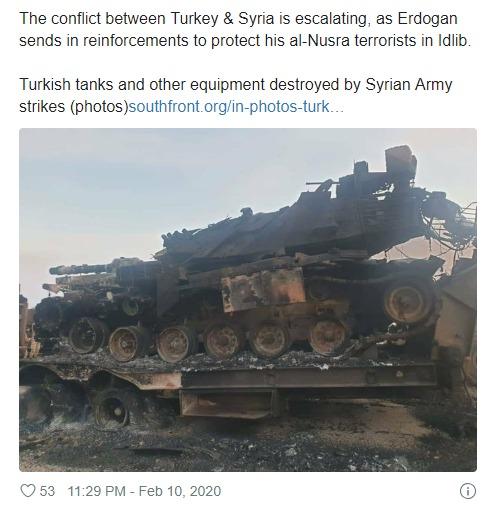Image resolution: width=493 pixels, height=507 pixels.
Task: Select the word 'Erdogan' in the tweet
Action: 427,18
